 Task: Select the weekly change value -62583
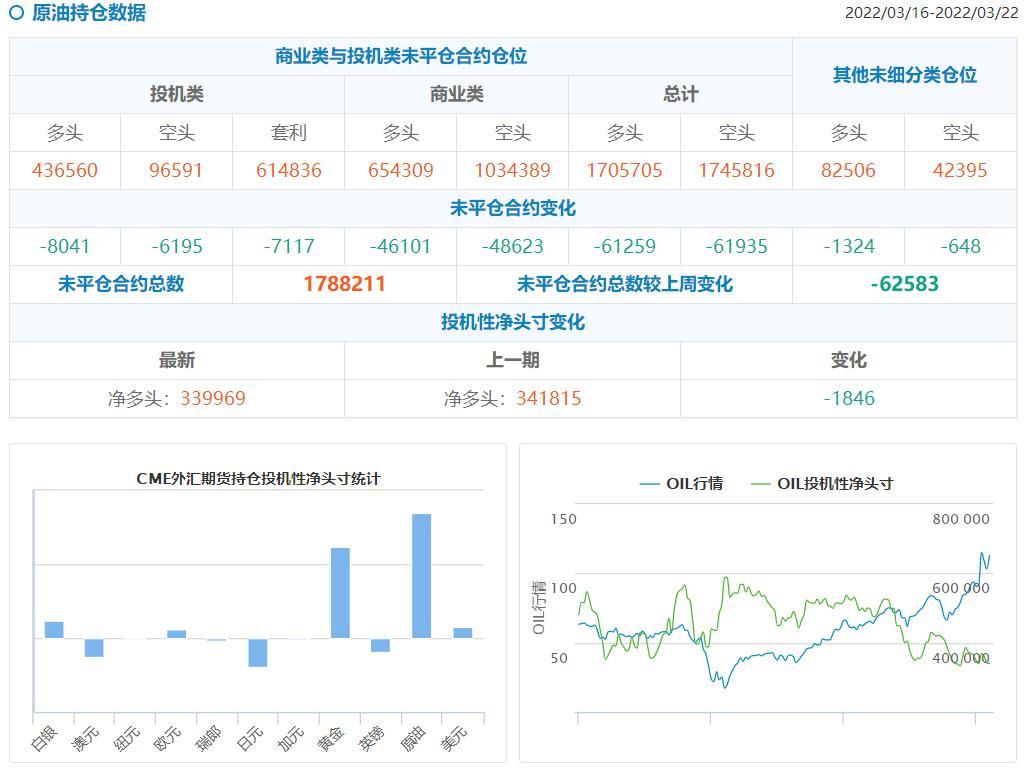pyautogui.click(x=904, y=284)
